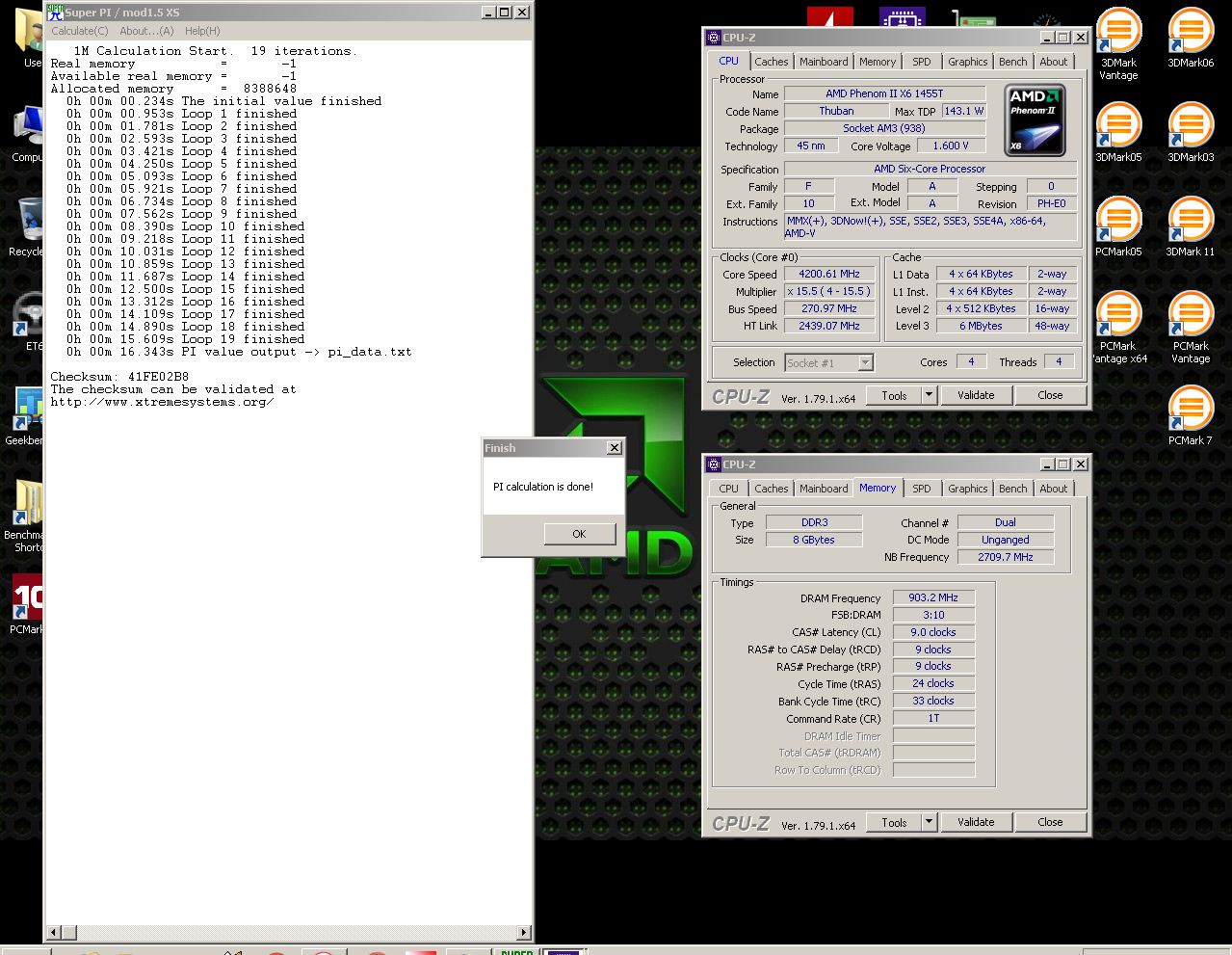Open the 3DMark Vantage desktop shortcut
1232x955 pixels.
coord(1117,44)
